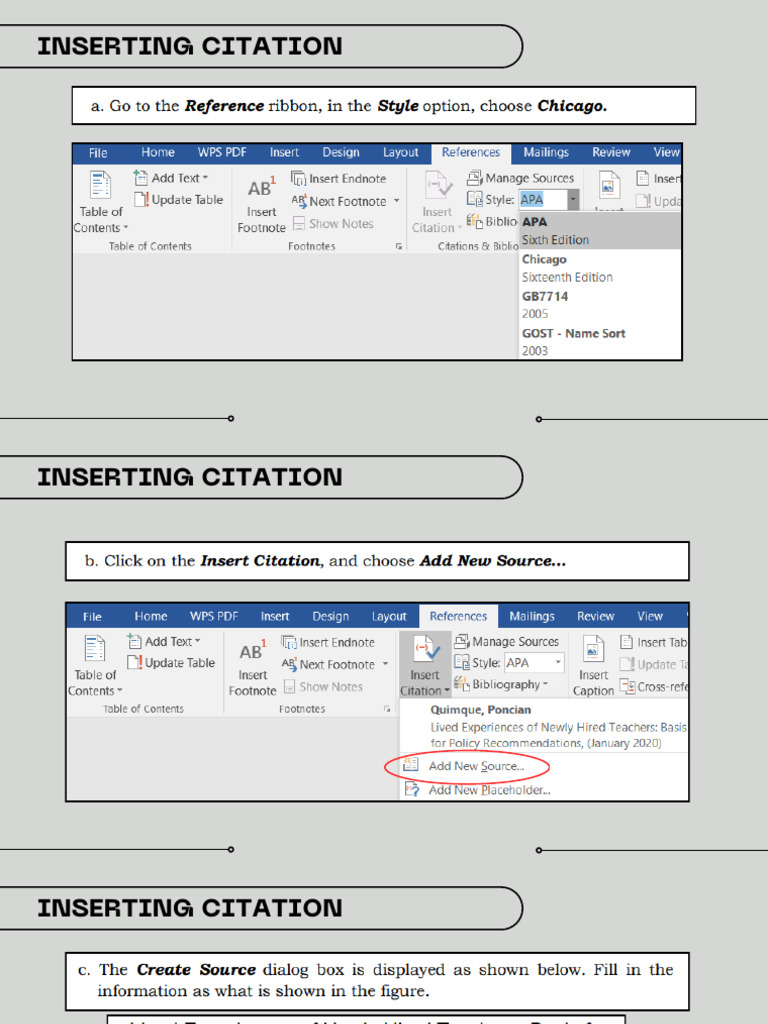The image size is (768, 1024).
Task: Click Manage Sources in step a ribbon
Action: [x=520, y=178]
